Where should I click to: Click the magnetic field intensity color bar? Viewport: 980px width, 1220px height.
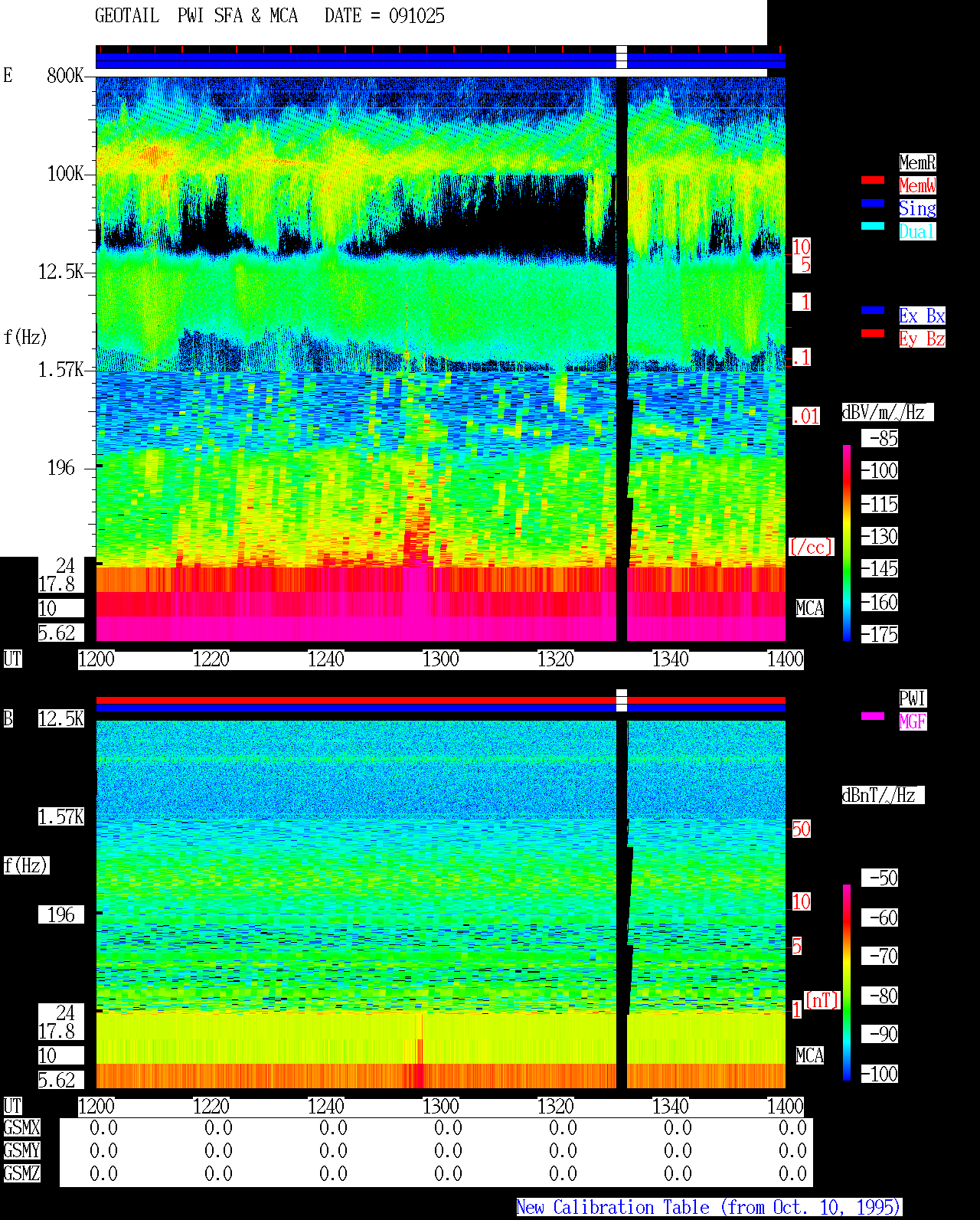tap(847, 983)
